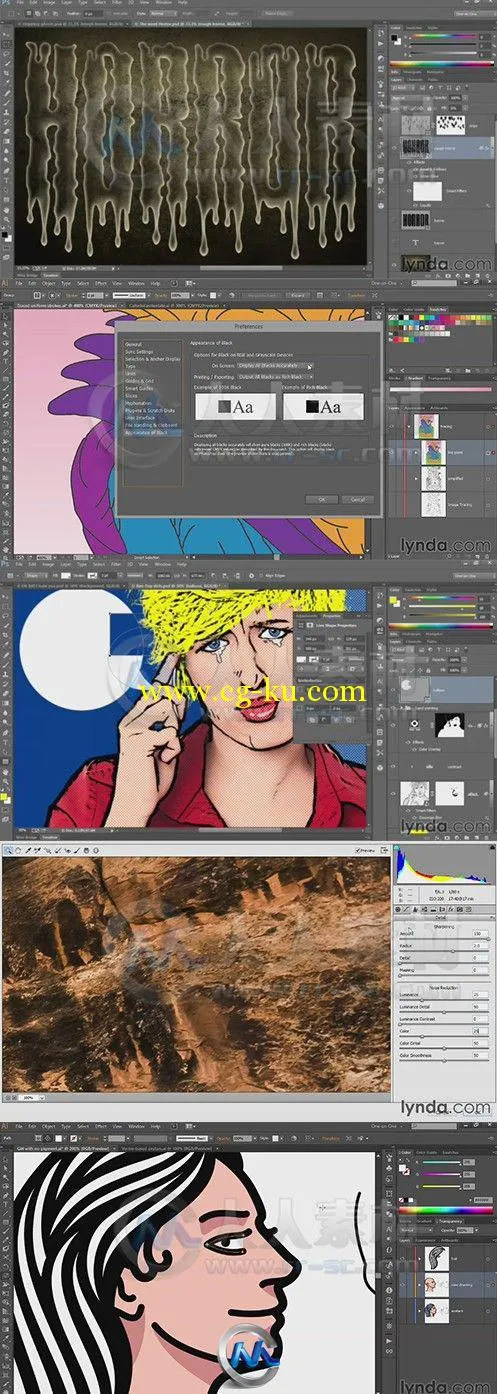Hide the simplified layer in Illustrator Layers
The width and height of the screenshot is (497, 1394).
tap(391, 479)
